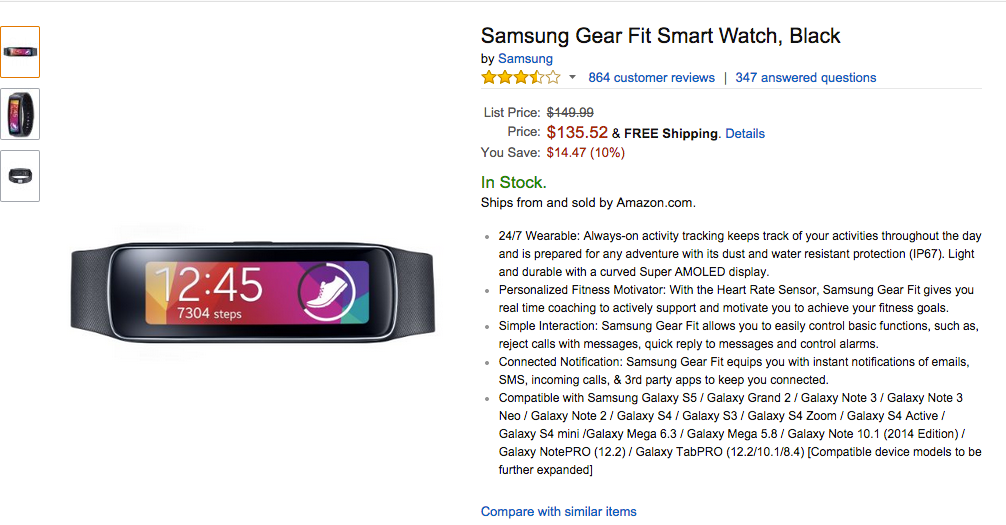Viewport: 1006px width, 525px height.
Task: Click the shipping Details link
Action: point(745,133)
